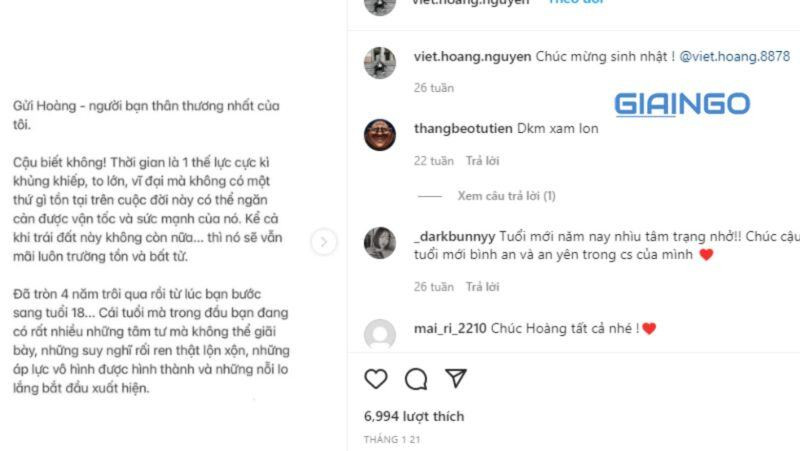View the 6,994 lượt thích list
The height and width of the screenshot is (451, 800).
(x=414, y=416)
